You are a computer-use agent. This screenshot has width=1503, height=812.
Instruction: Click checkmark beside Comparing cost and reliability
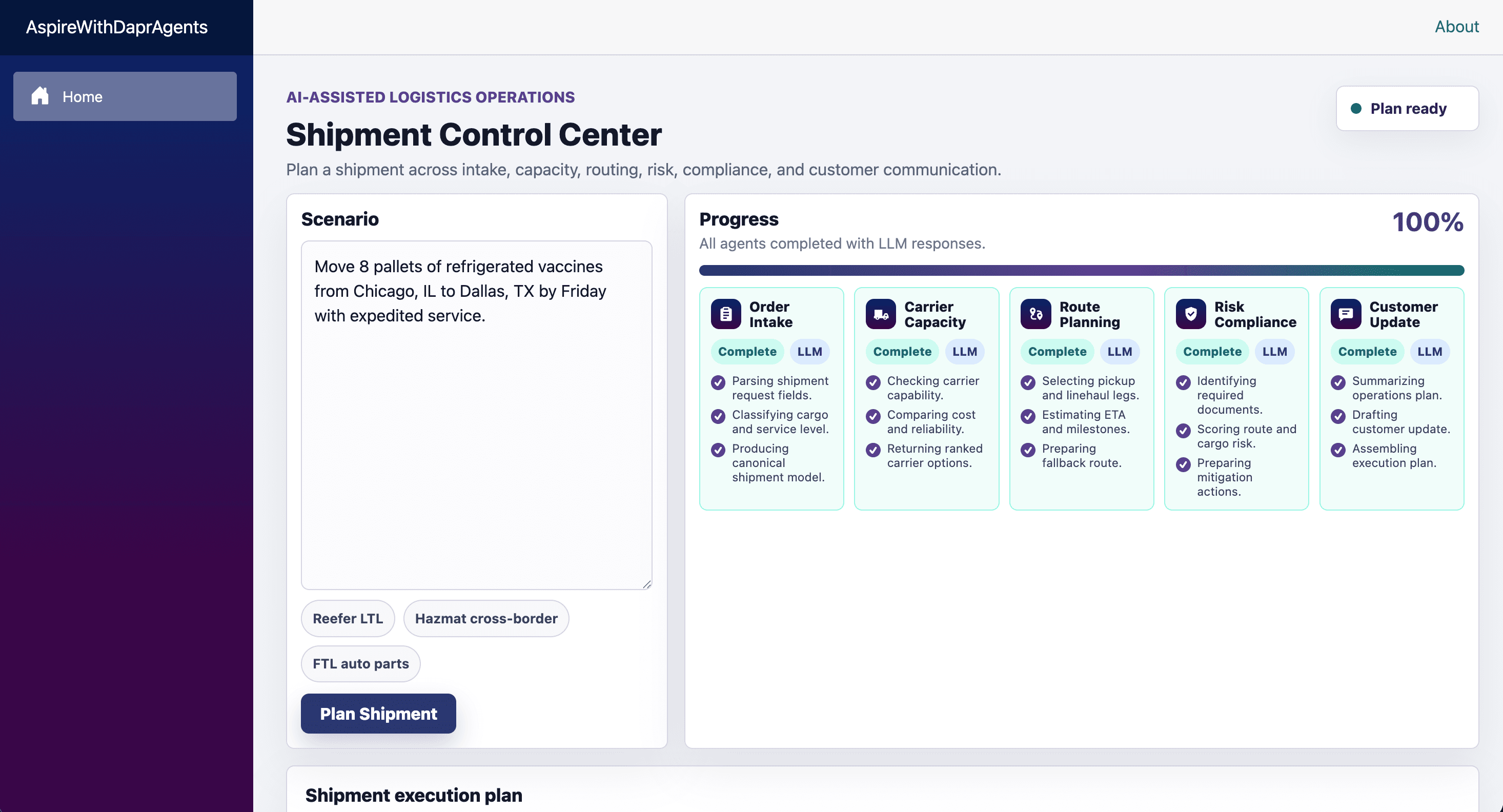(873, 416)
